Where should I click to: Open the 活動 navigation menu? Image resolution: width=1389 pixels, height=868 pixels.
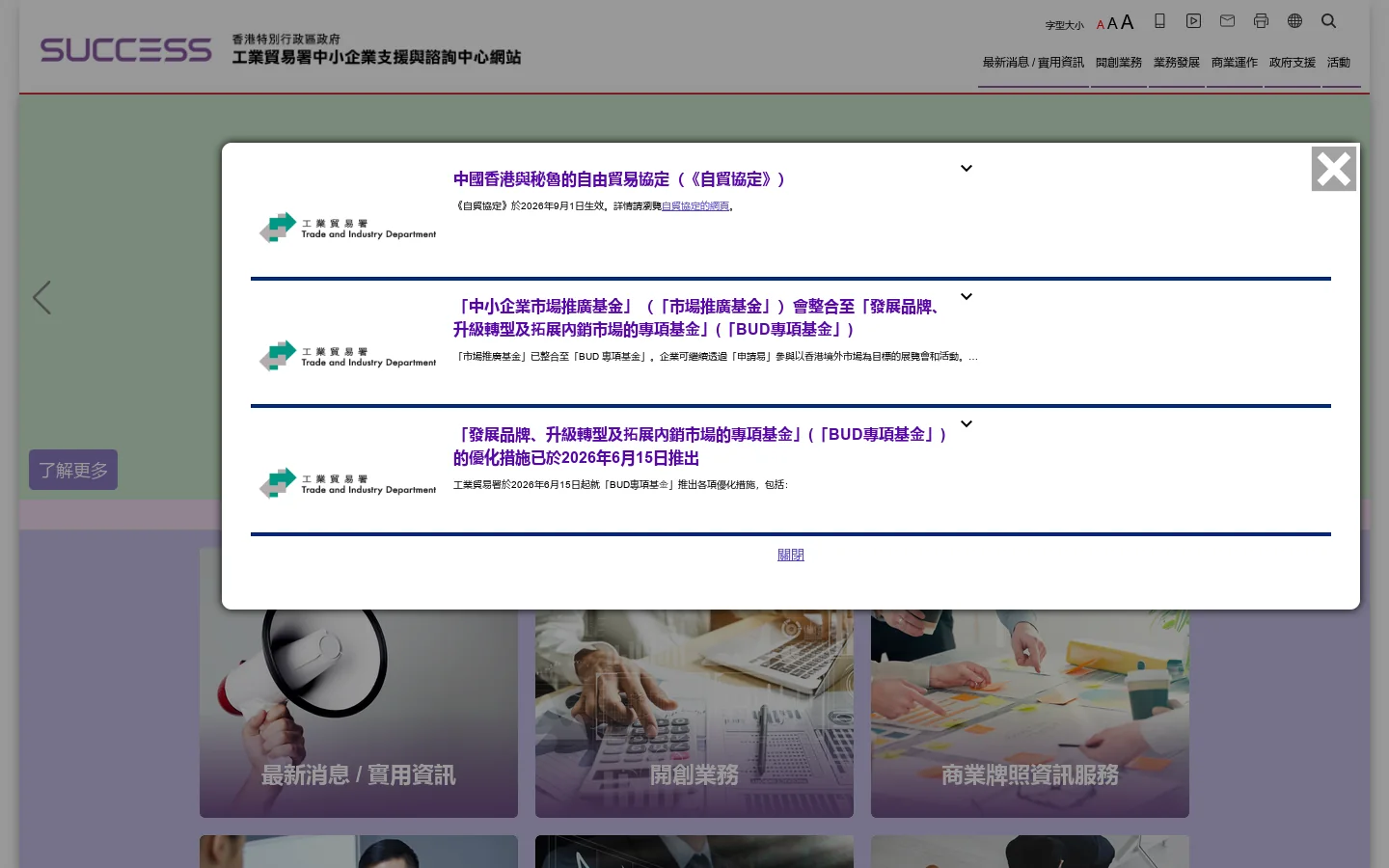pos(1339,63)
